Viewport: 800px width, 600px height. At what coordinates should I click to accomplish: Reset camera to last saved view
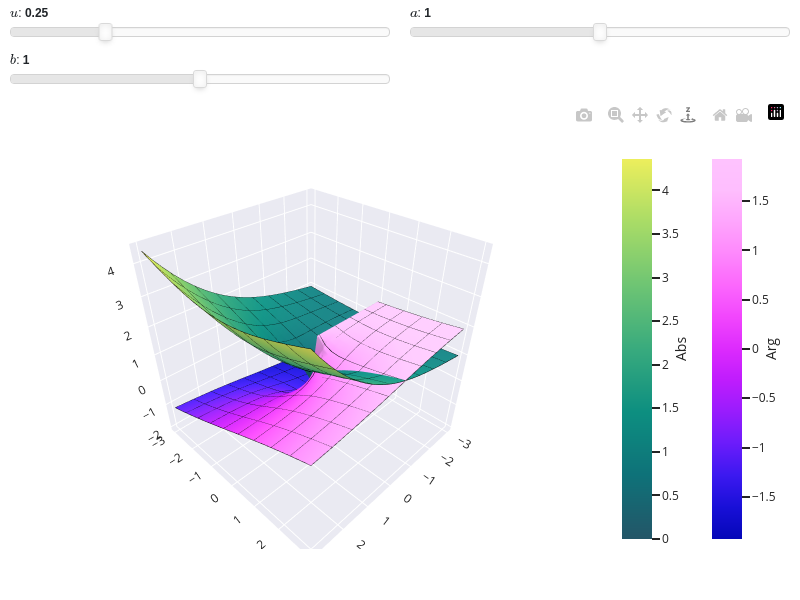click(744, 115)
